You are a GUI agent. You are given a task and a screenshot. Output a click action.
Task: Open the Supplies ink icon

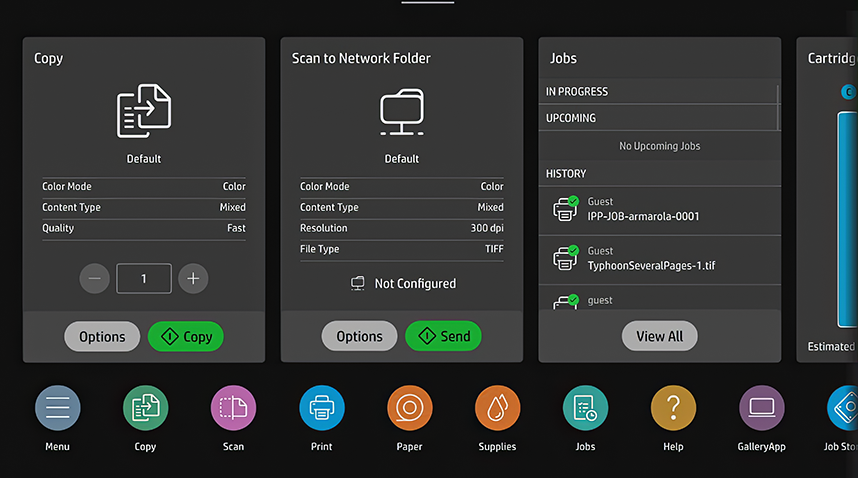click(497, 408)
